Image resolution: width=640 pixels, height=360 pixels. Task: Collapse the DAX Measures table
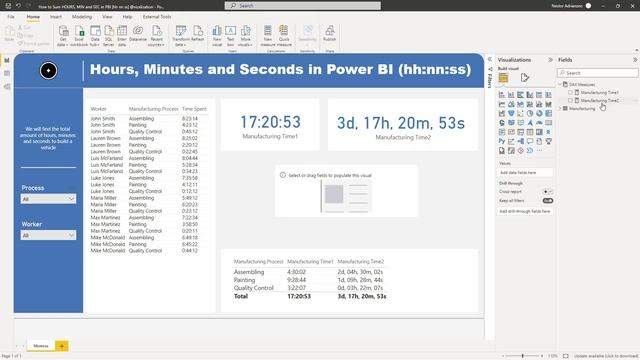[560, 84]
